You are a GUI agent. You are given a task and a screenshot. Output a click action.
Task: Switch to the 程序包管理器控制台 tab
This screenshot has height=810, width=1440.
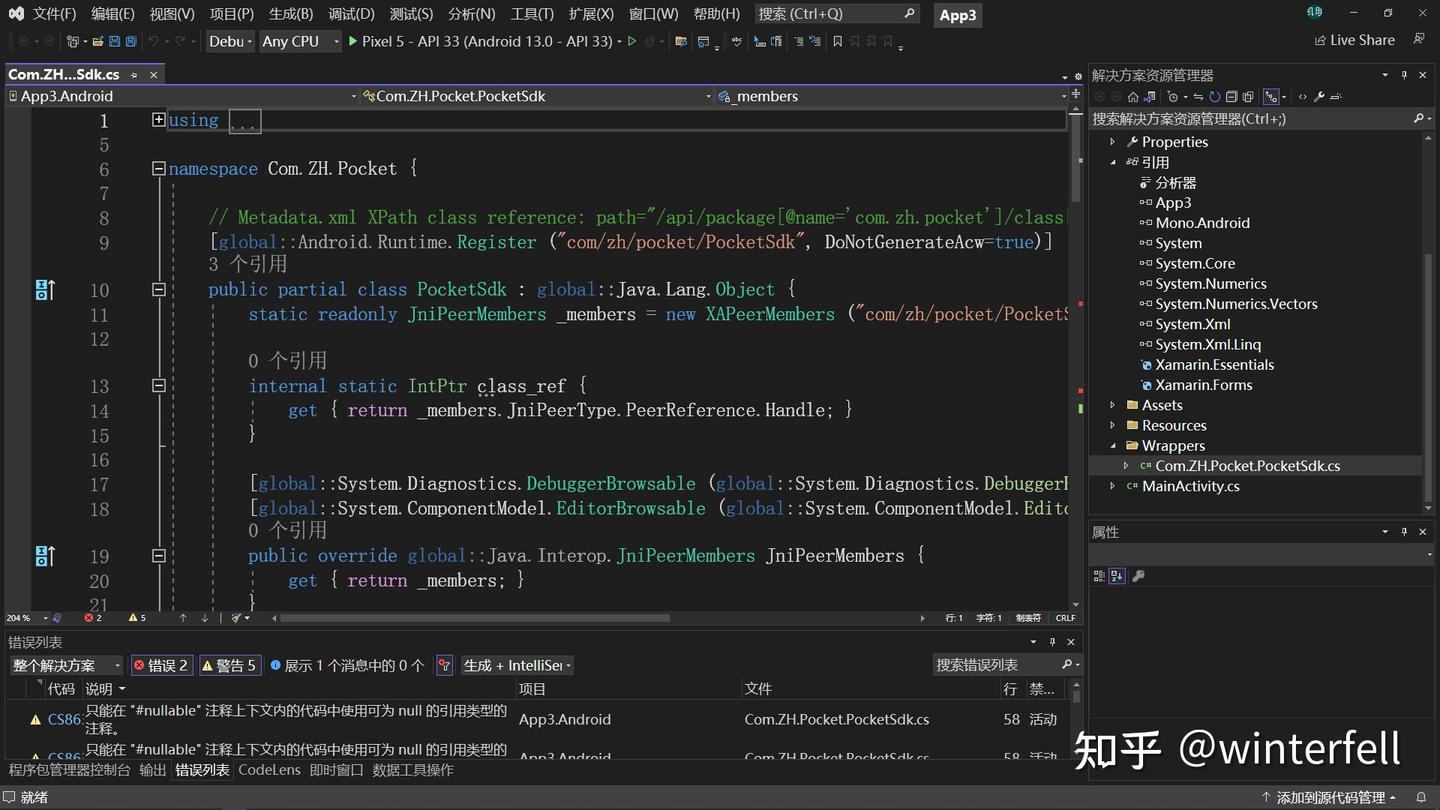(x=69, y=770)
